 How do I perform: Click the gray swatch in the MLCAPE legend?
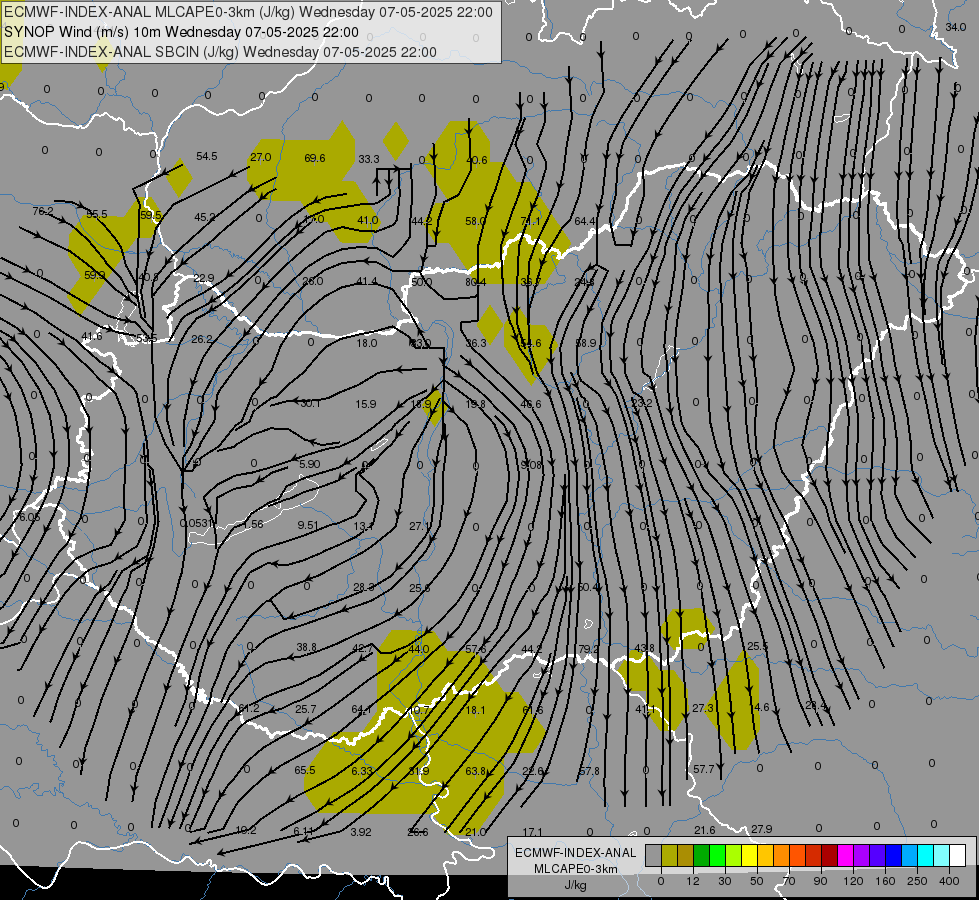pos(653,855)
